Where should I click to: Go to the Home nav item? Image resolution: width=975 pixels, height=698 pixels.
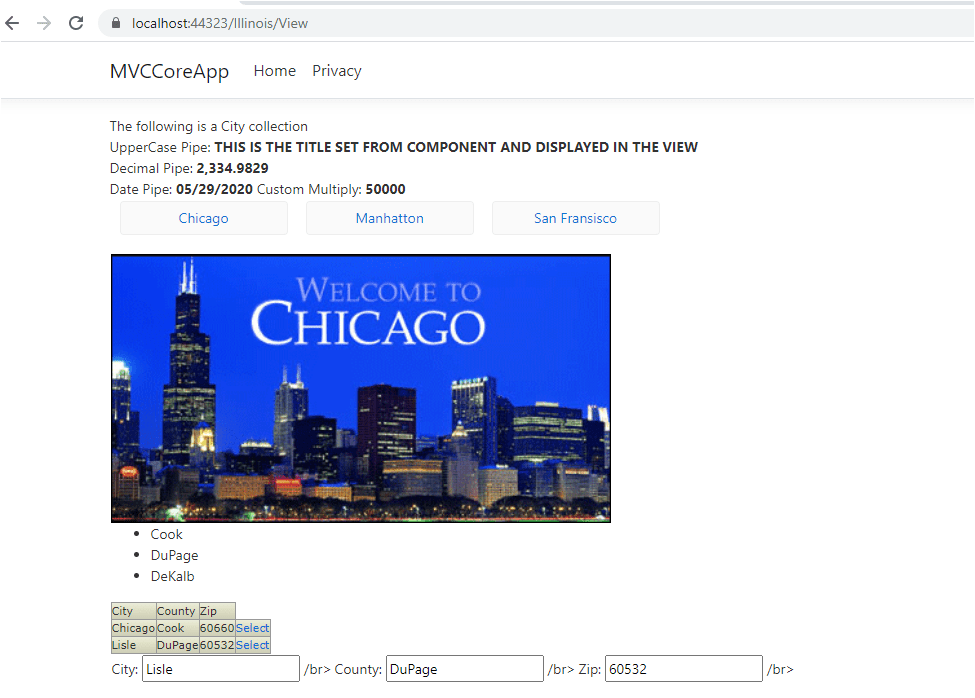tap(274, 71)
